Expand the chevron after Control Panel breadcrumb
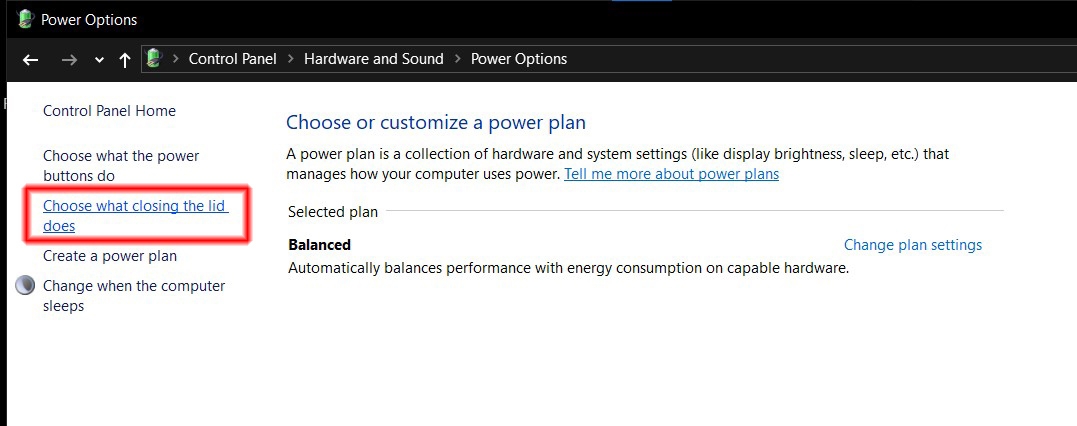 (x=291, y=59)
